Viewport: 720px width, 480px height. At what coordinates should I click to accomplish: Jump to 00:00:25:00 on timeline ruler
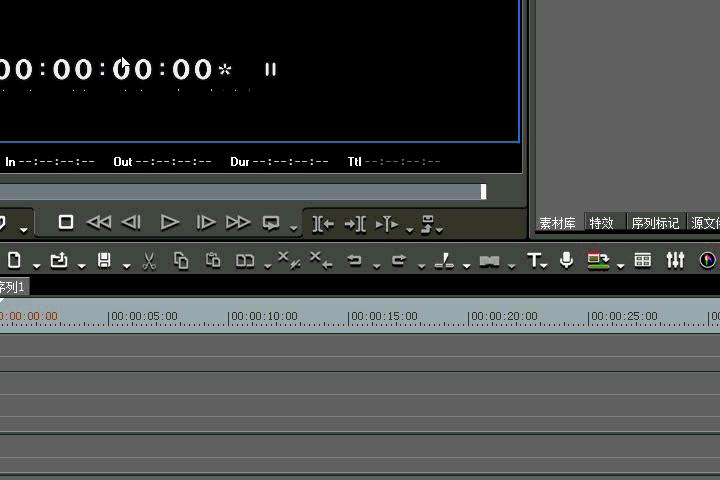tap(624, 316)
